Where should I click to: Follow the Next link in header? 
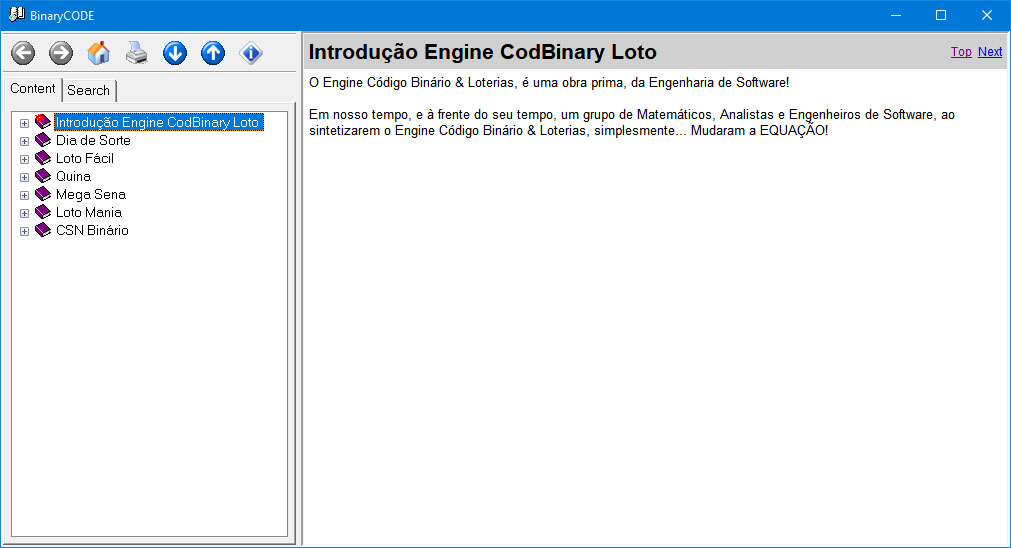[x=990, y=52]
